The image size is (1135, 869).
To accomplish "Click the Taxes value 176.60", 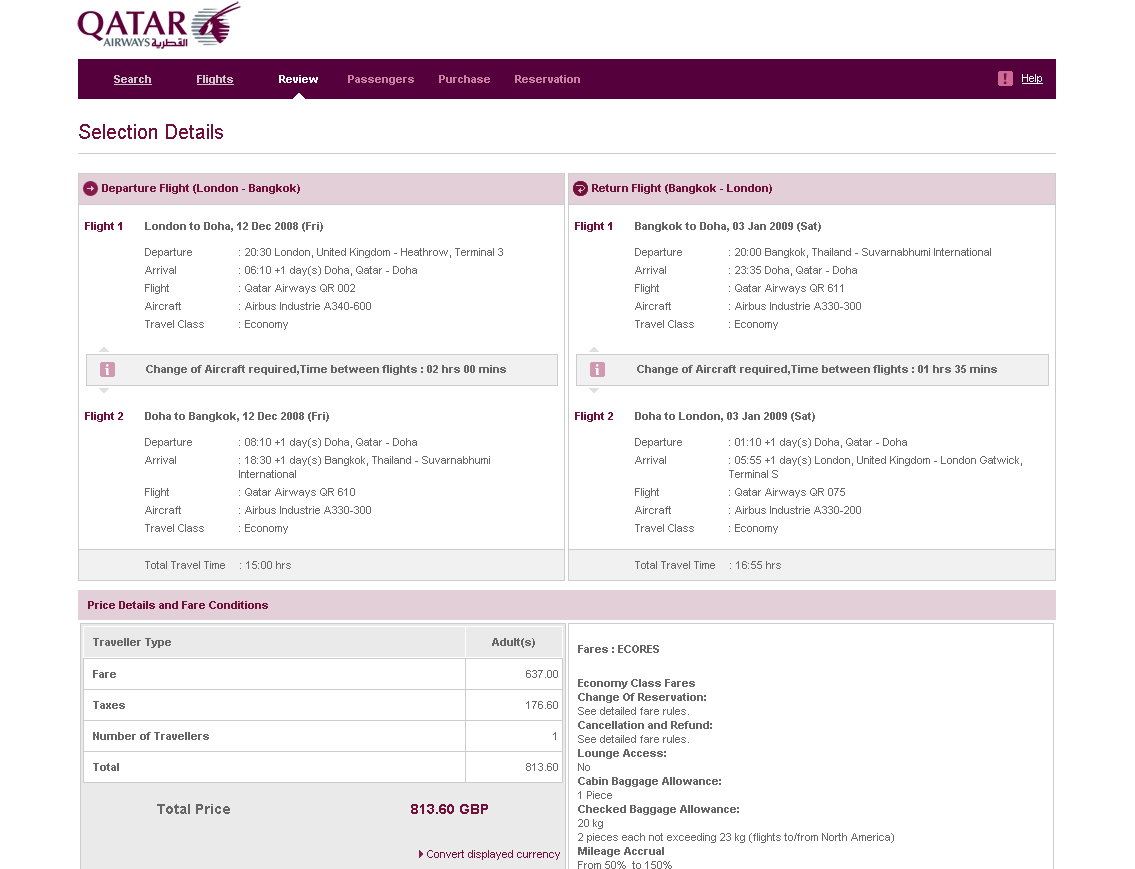I will [x=541, y=705].
